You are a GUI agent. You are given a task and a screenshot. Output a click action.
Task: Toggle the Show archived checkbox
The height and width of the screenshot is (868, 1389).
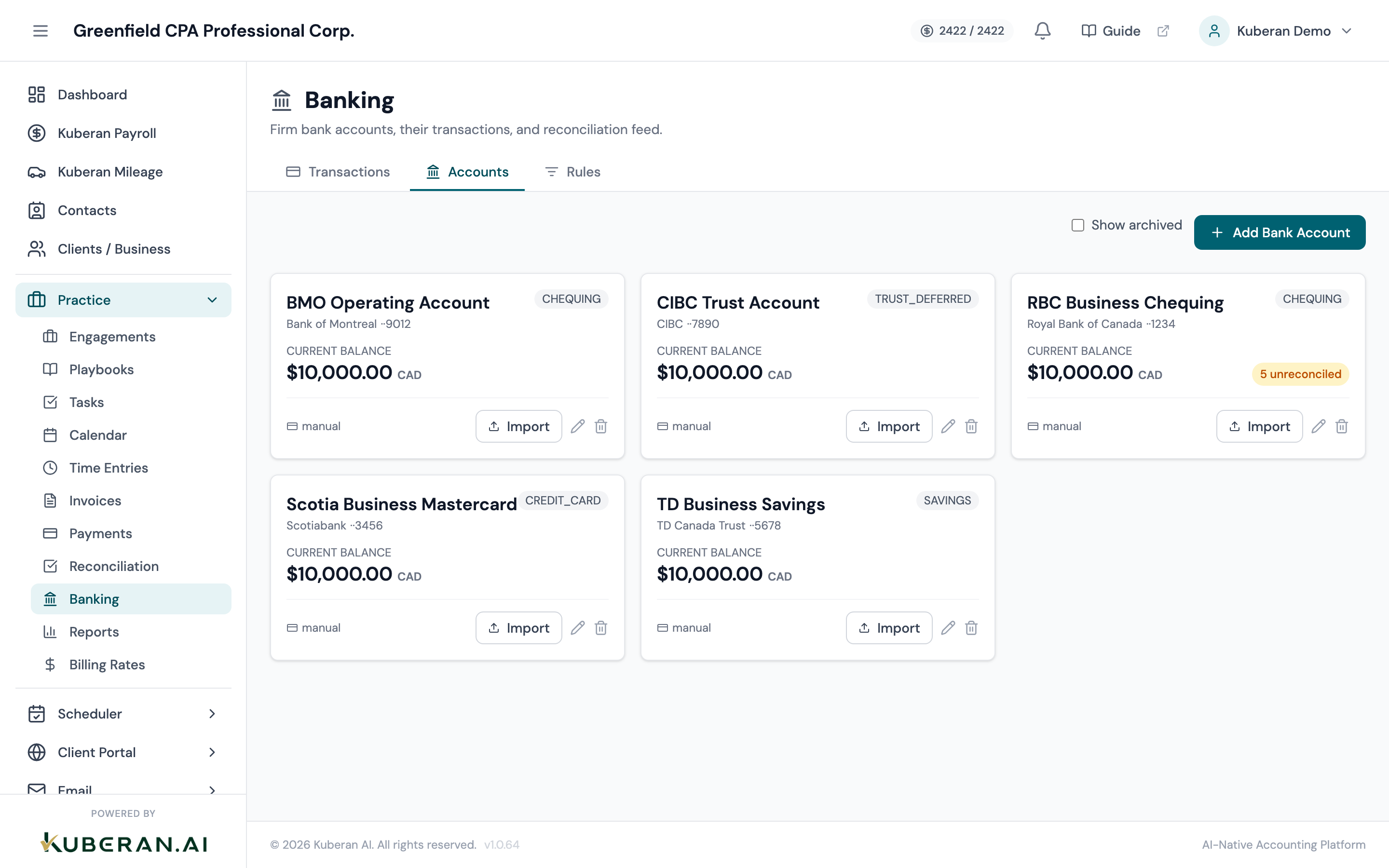tap(1077, 225)
